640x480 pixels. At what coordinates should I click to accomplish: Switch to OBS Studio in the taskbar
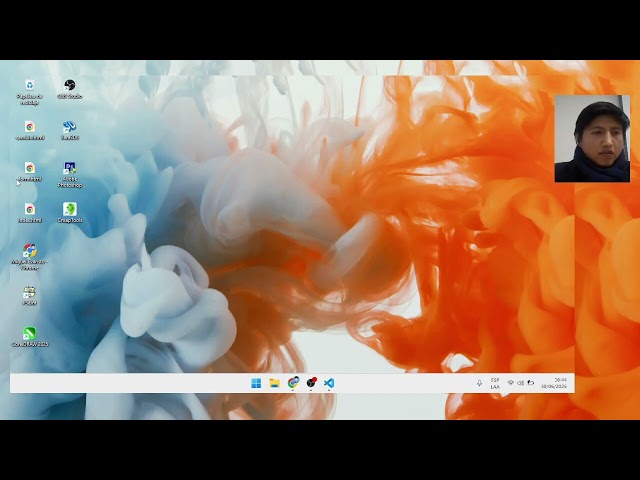click(311, 383)
